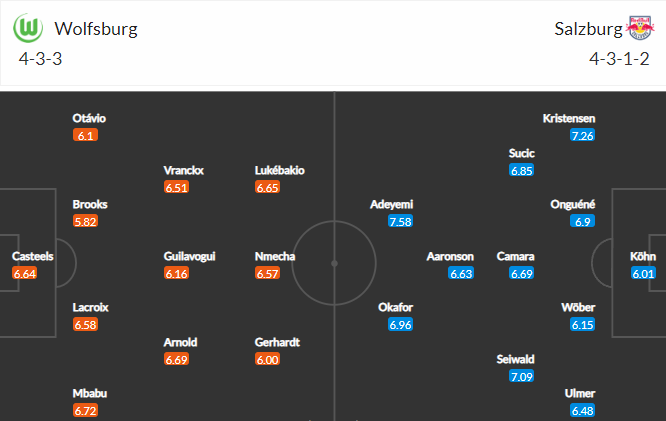Select Seiwald's 7.09 rating badge

pyautogui.click(x=521, y=376)
